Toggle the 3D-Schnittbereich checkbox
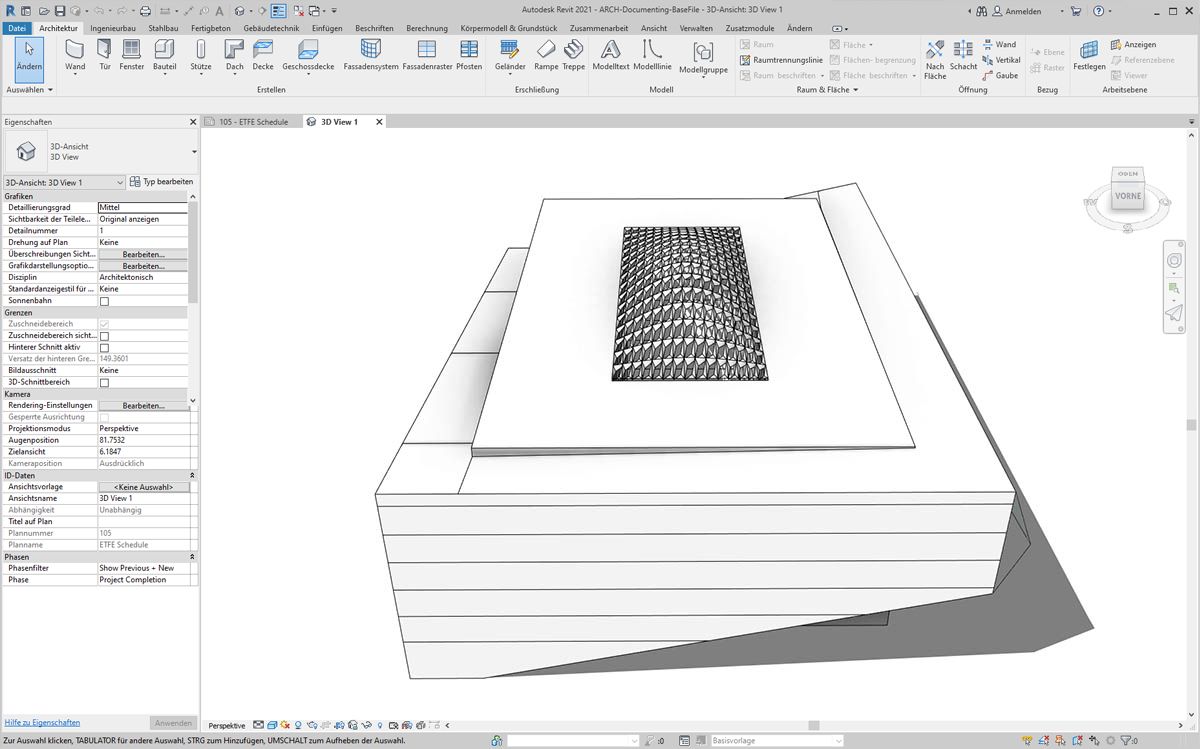This screenshot has width=1200, height=749. [104, 382]
